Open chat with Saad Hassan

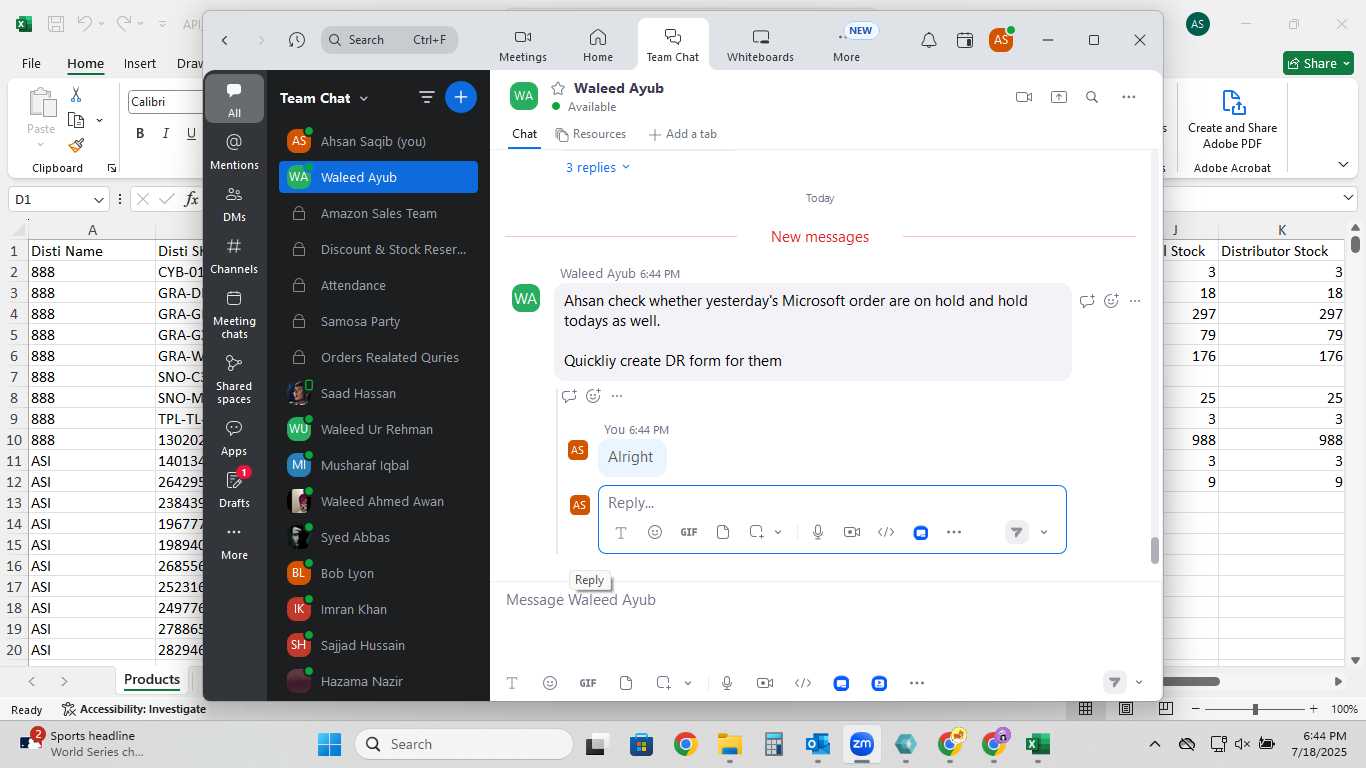coord(378,393)
